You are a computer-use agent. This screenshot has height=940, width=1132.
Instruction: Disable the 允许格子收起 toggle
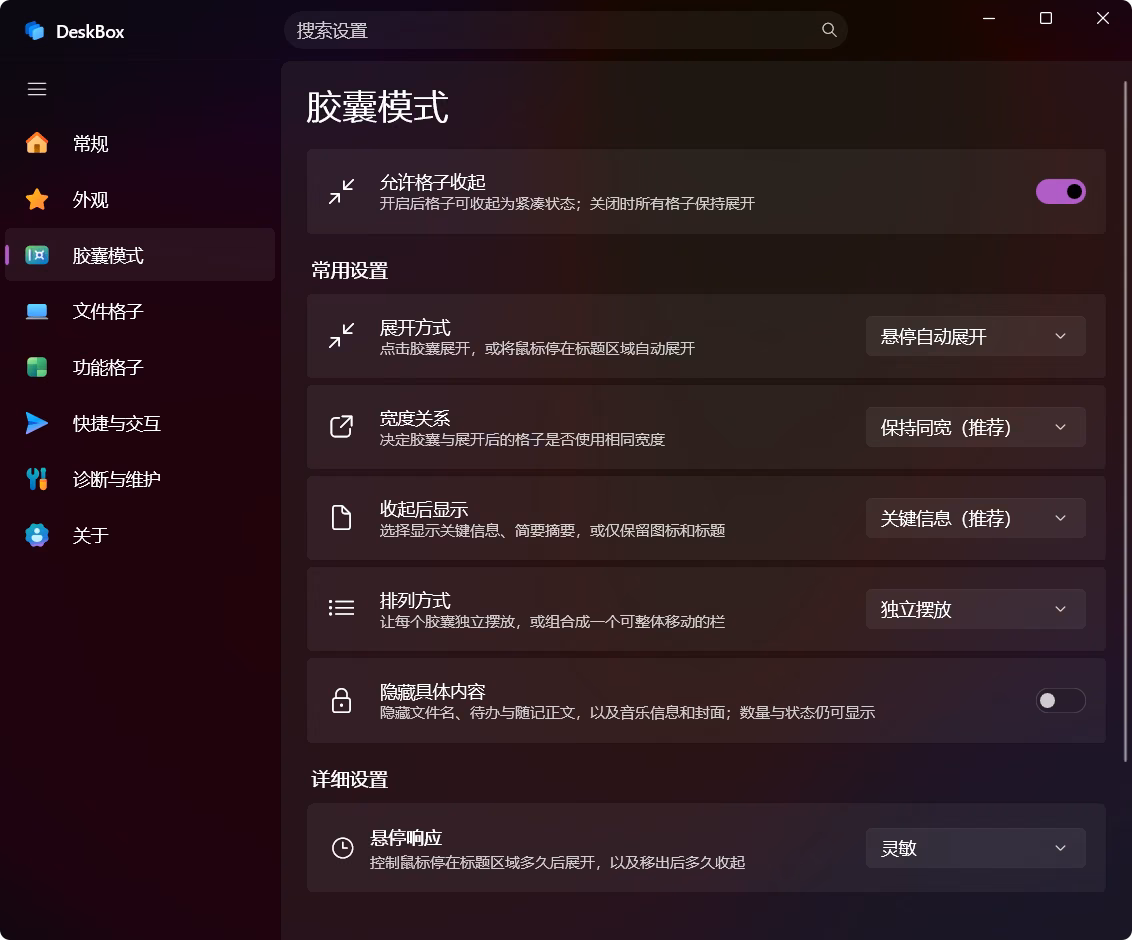pyautogui.click(x=1061, y=191)
